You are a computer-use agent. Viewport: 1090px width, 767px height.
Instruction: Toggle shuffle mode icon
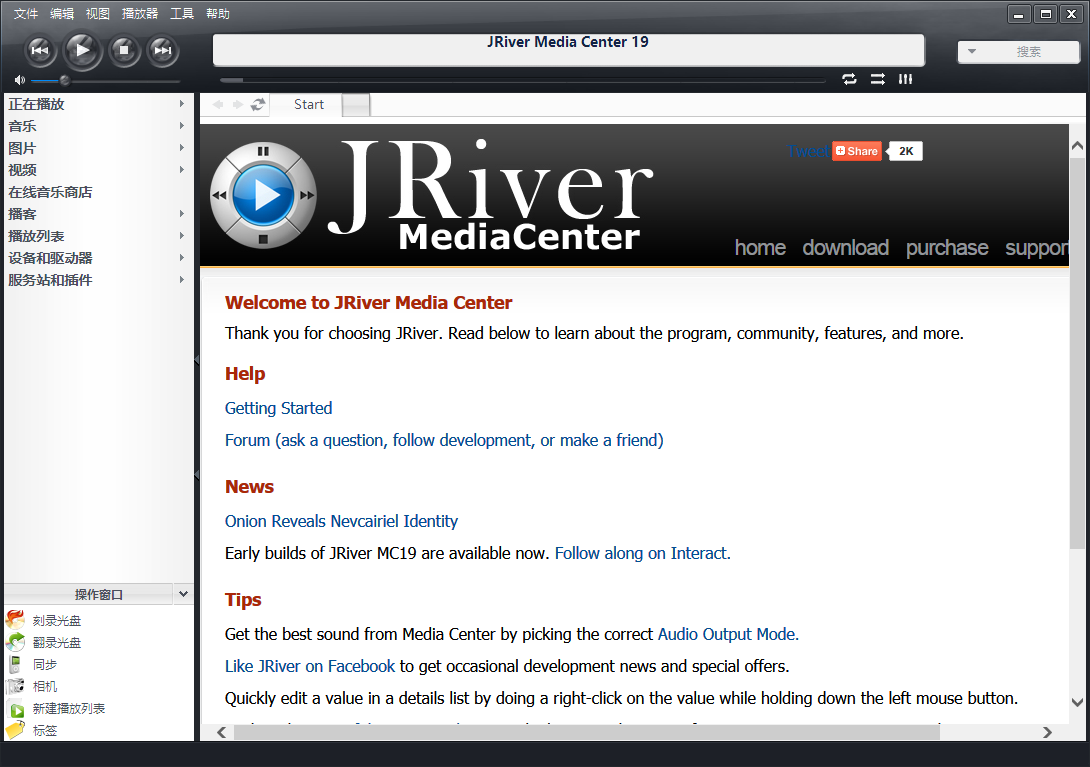click(x=877, y=79)
